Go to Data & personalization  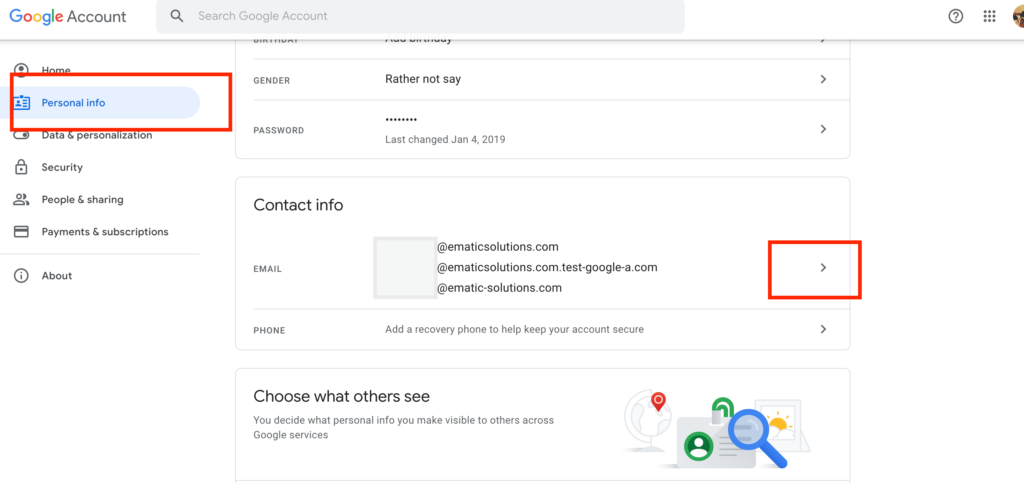96,135
